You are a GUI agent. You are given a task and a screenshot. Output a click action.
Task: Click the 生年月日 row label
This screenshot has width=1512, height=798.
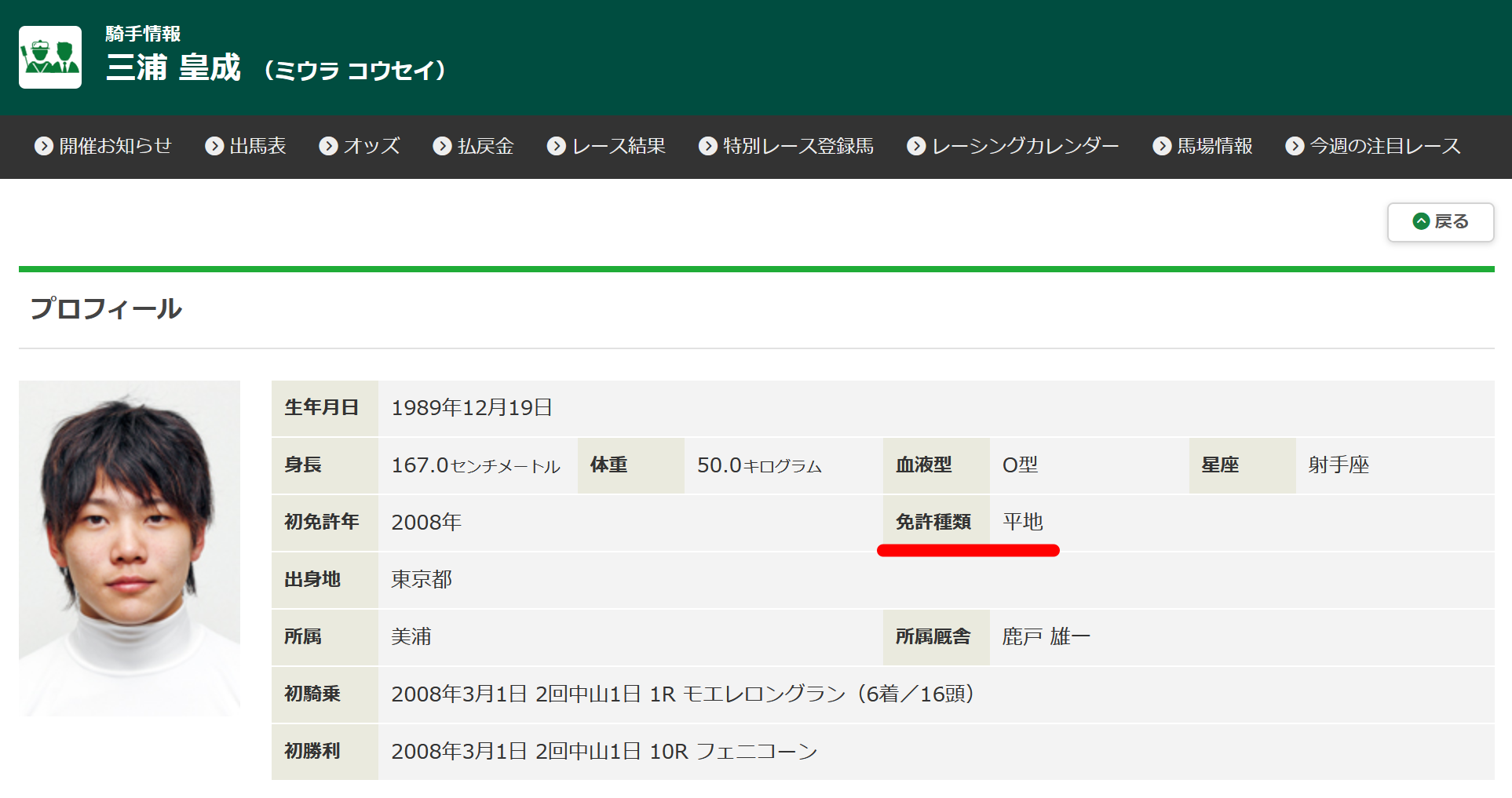(x=325, y=408)
